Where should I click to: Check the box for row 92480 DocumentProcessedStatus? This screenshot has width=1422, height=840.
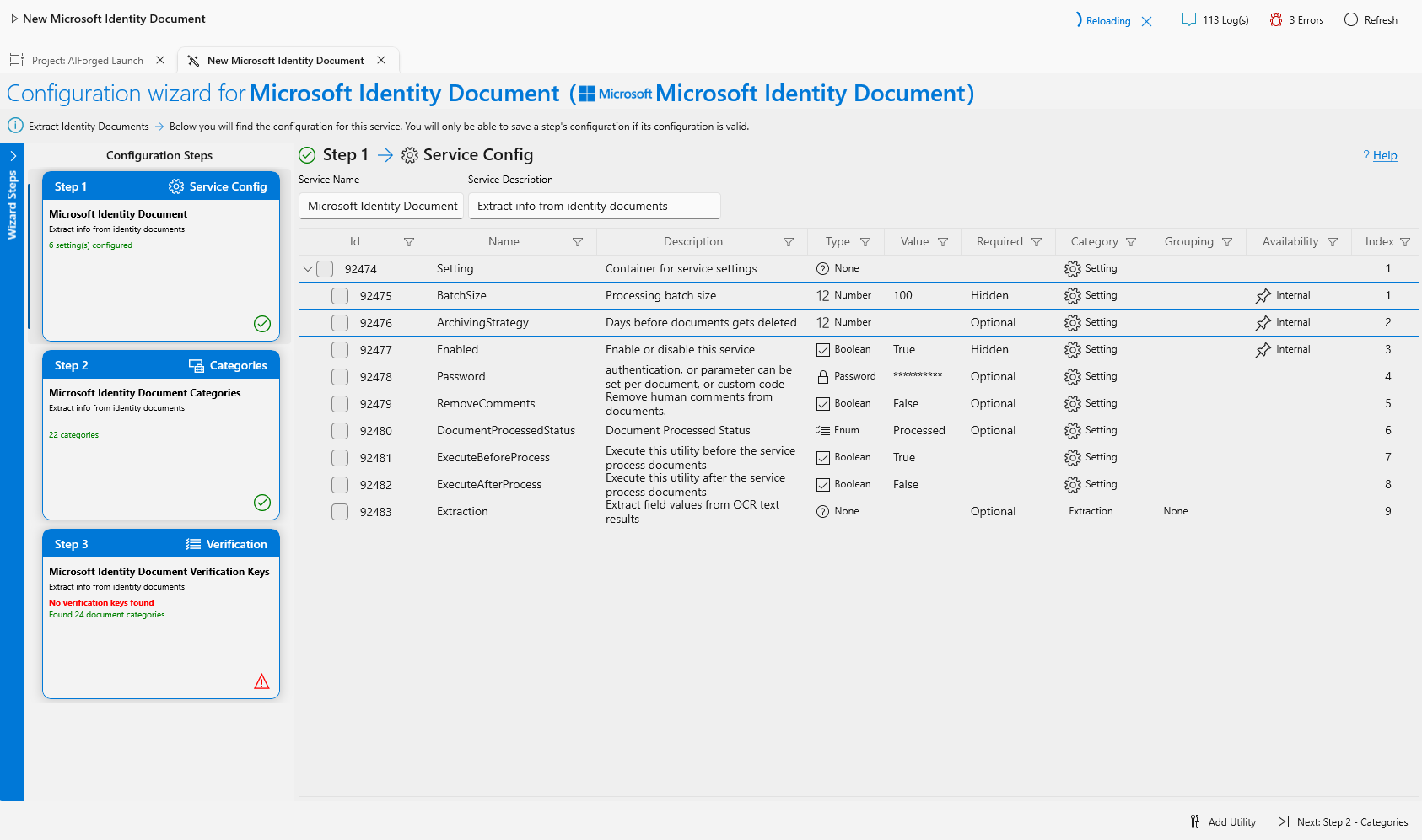pos(340,431)
